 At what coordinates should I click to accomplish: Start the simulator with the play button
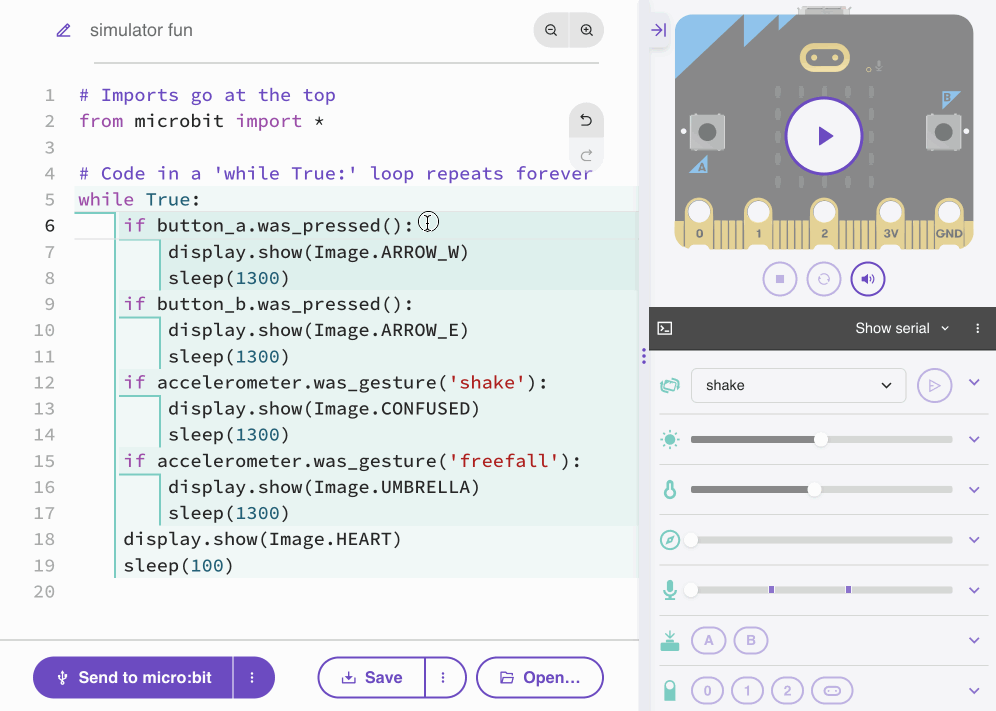(824, 136)
